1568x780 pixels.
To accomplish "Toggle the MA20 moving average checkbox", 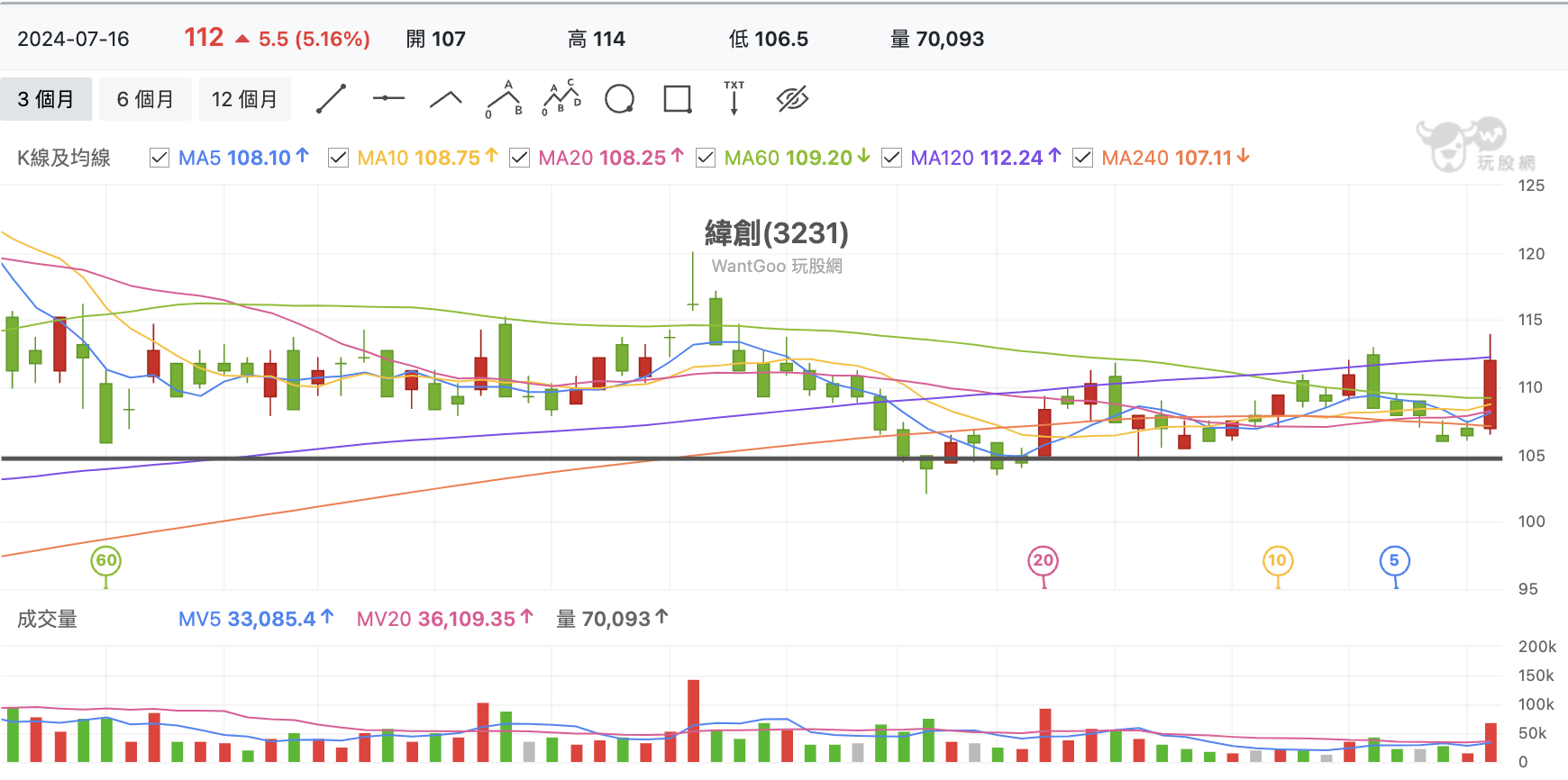I will tap(519, 158).
